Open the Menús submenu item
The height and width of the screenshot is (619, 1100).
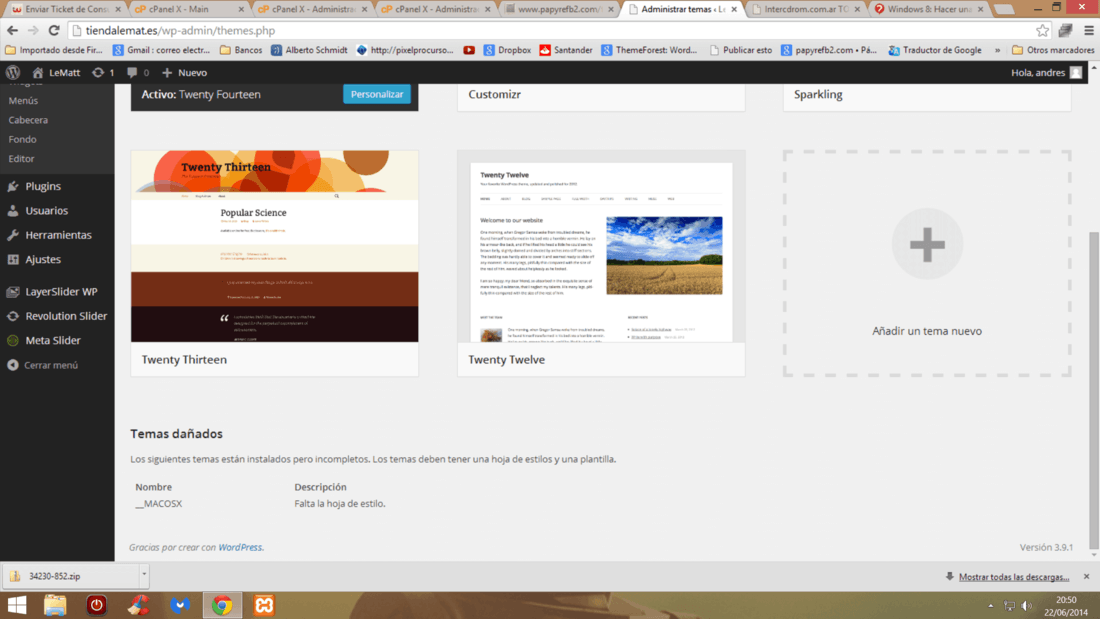pyautogui.click(x=23, y=100)
